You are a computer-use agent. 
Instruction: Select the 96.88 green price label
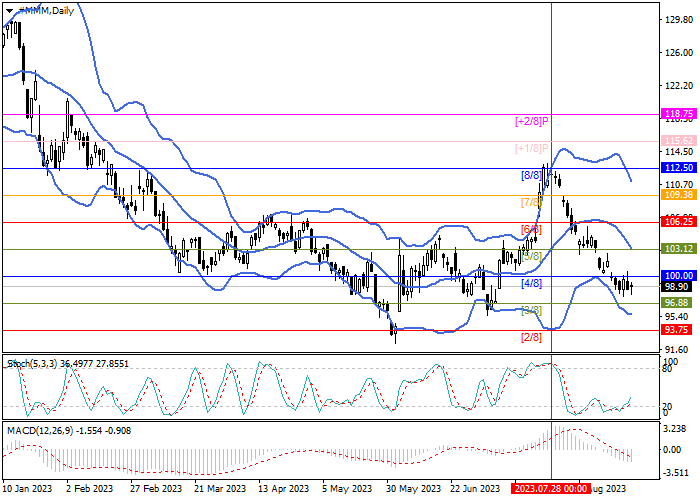click(676, 303)
